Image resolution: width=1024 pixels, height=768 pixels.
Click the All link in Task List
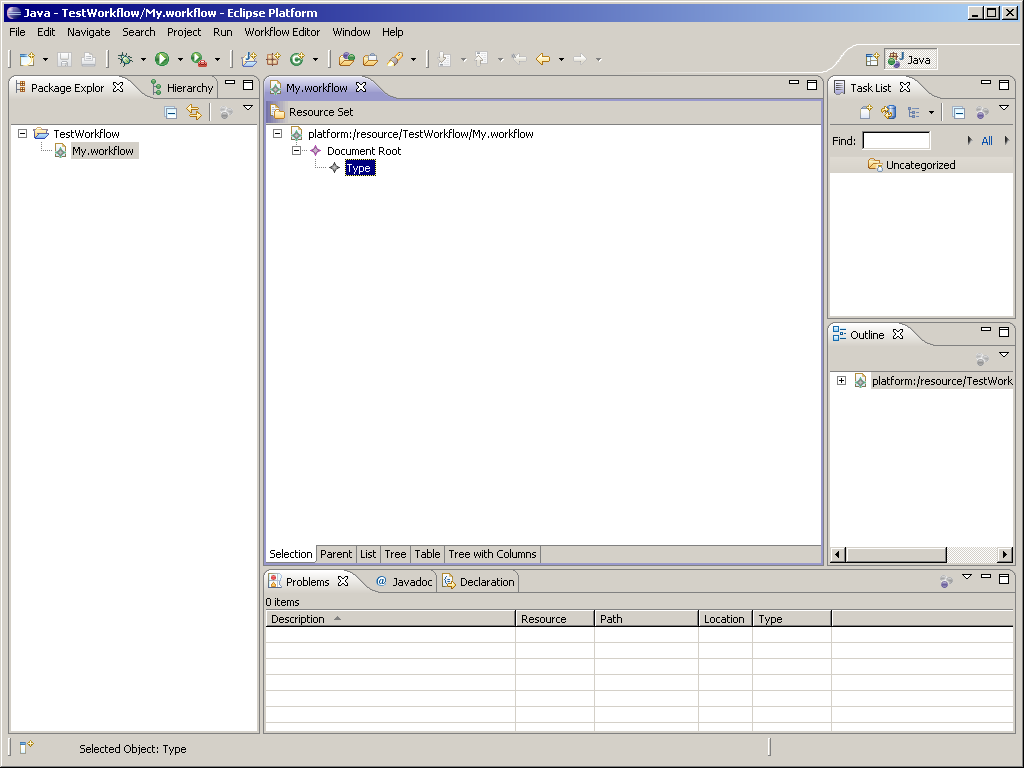tap(987, 141)
